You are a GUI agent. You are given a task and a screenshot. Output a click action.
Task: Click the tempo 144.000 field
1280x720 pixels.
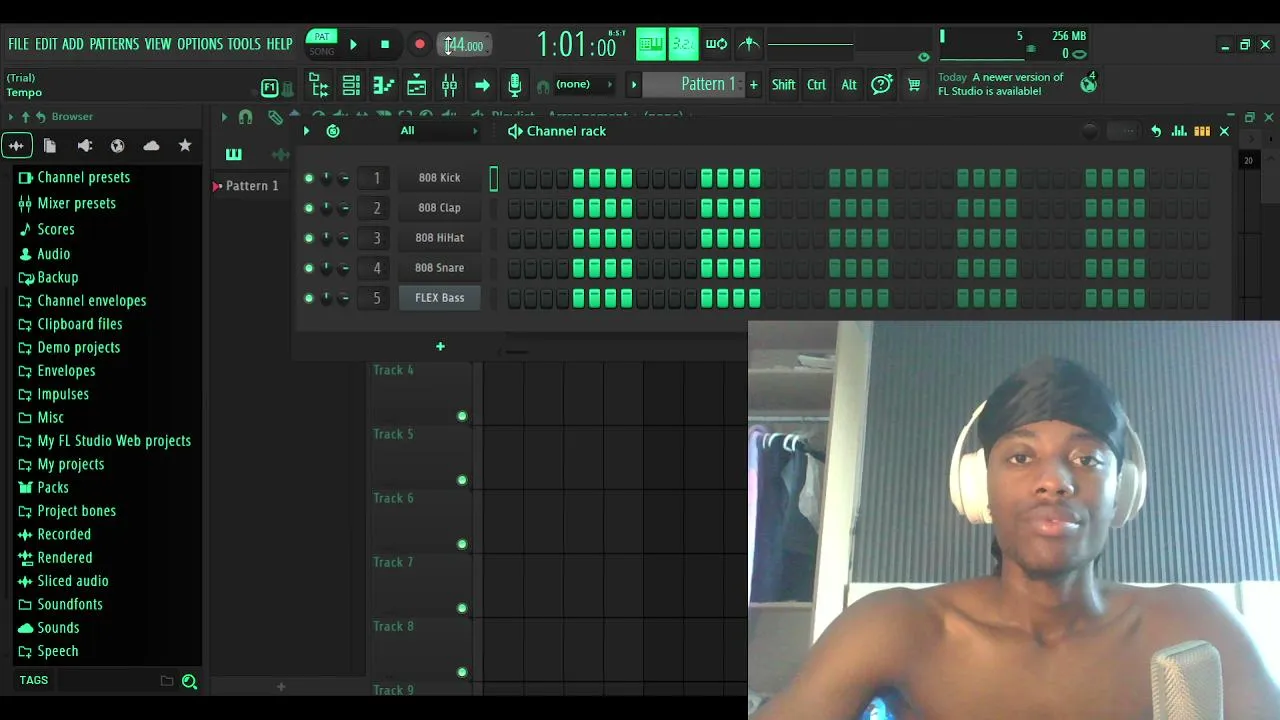pos(464,45)
